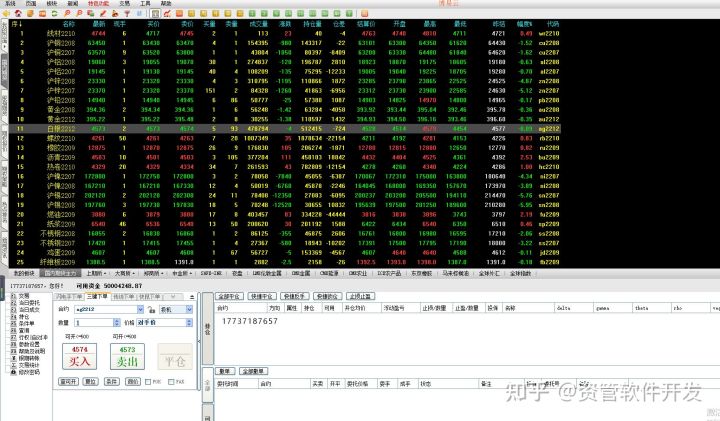Open the 价格 对手价 selector
The width and height of the screenshot is (720, 421).
click(x=164, y=323)
